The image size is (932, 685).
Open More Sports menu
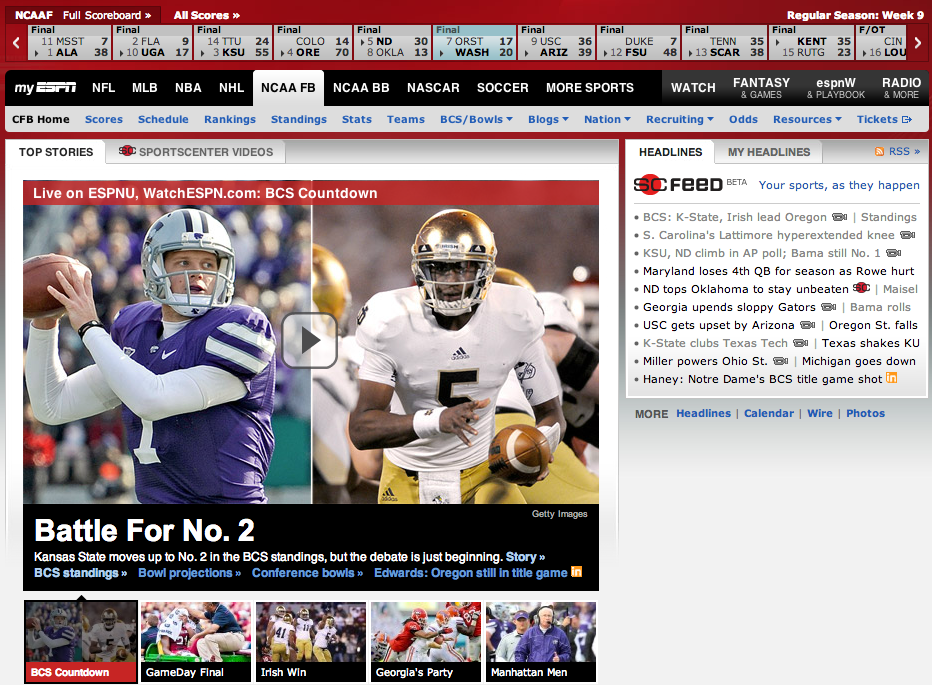click(x=590, y=88)
